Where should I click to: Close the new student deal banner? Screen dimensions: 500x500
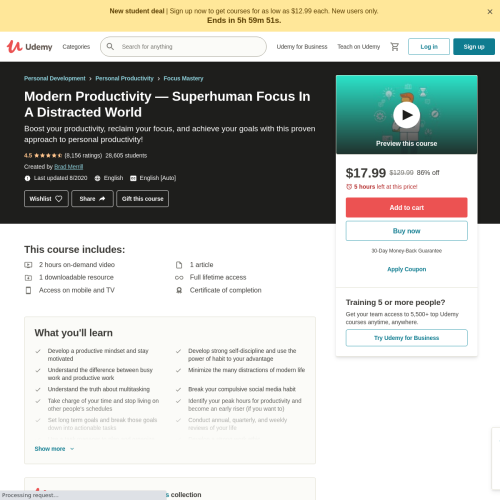point(490,12)
